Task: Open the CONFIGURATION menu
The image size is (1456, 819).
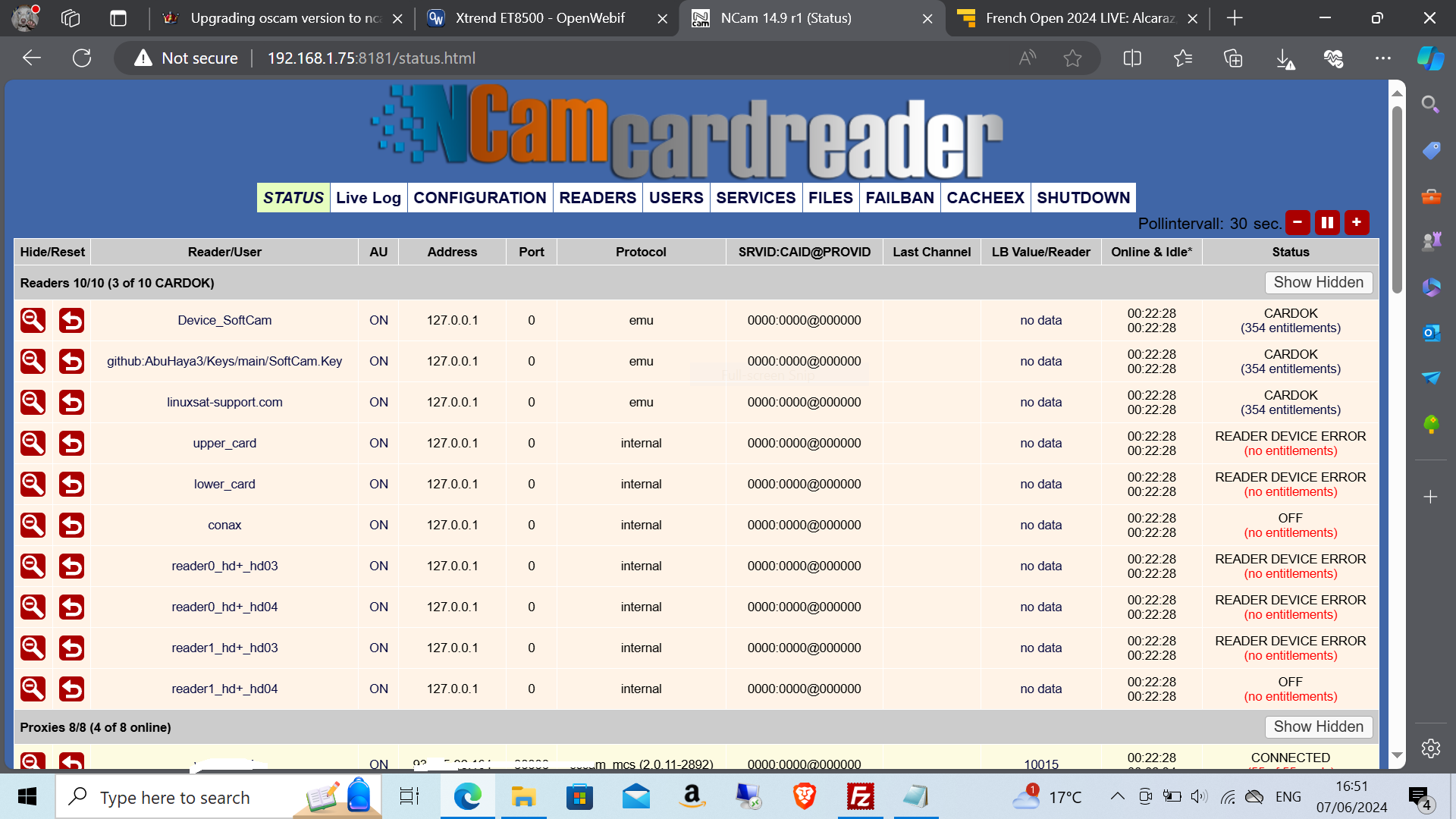Action: [x=480, y=198]
